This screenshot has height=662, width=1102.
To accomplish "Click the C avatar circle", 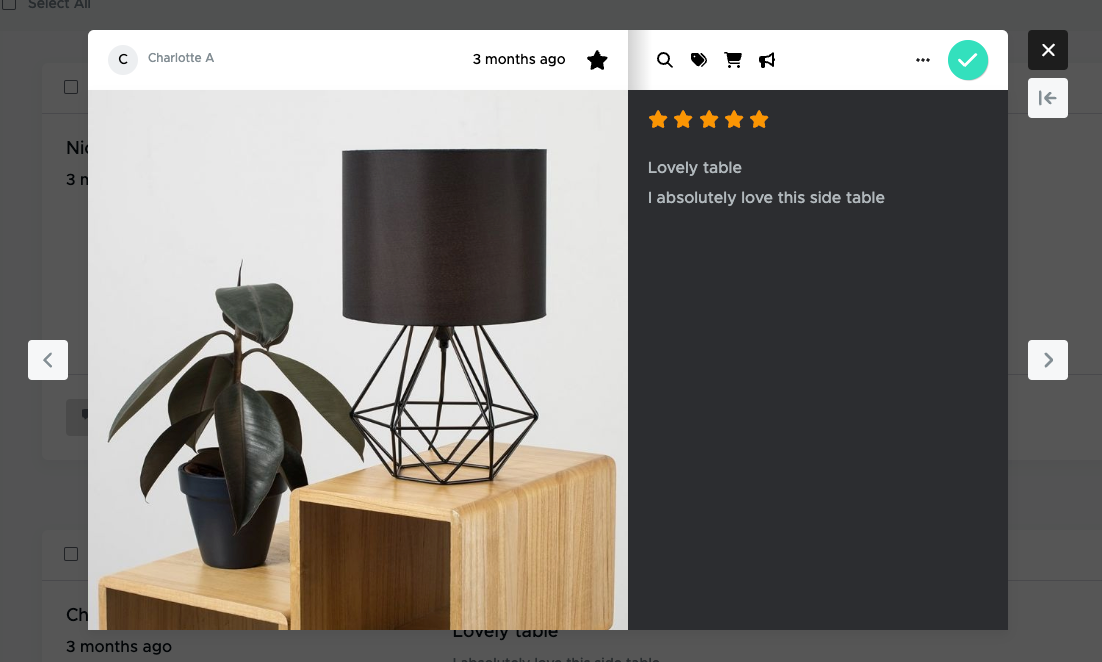I will pyautogui.click(x=123, y=60).
